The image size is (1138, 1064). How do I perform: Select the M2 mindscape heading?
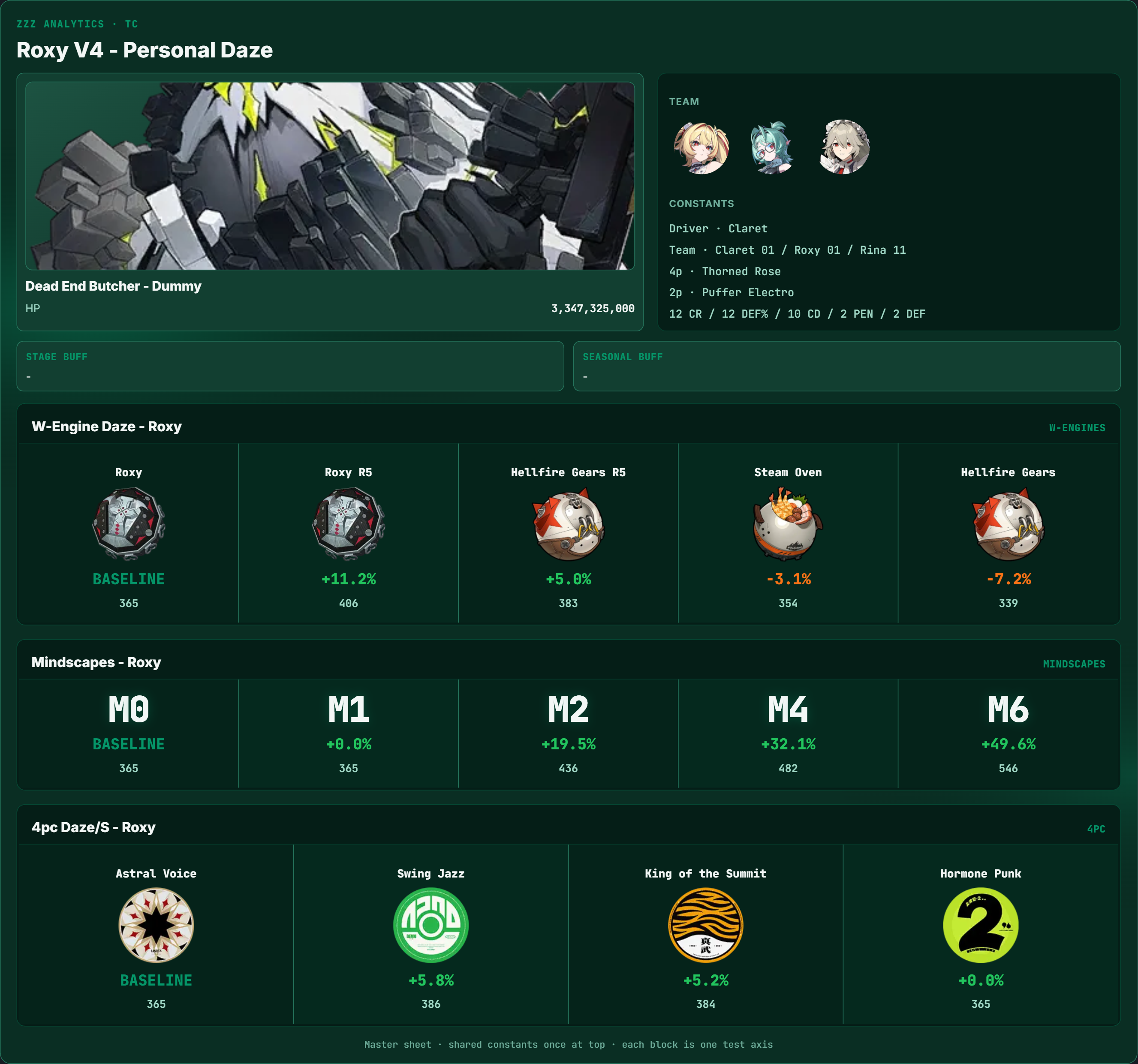[569, 710]
